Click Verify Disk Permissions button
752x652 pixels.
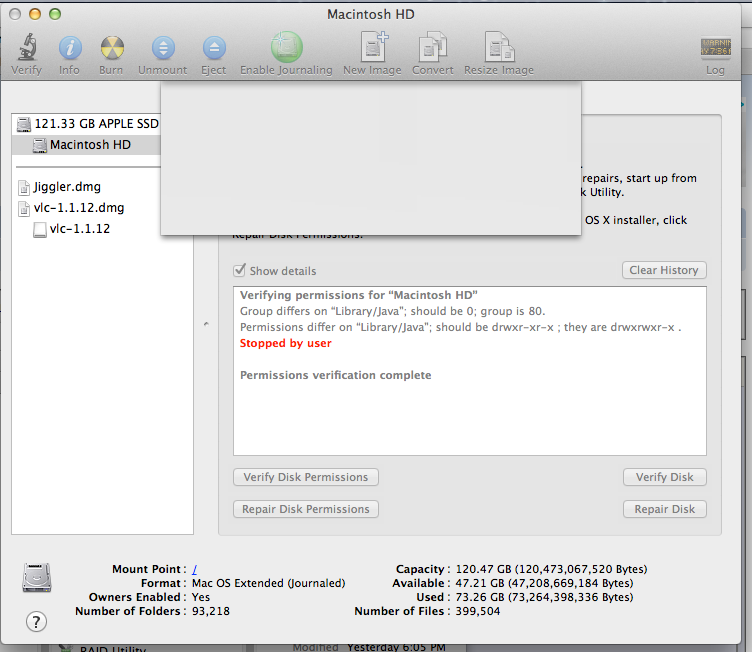point(306,477)
